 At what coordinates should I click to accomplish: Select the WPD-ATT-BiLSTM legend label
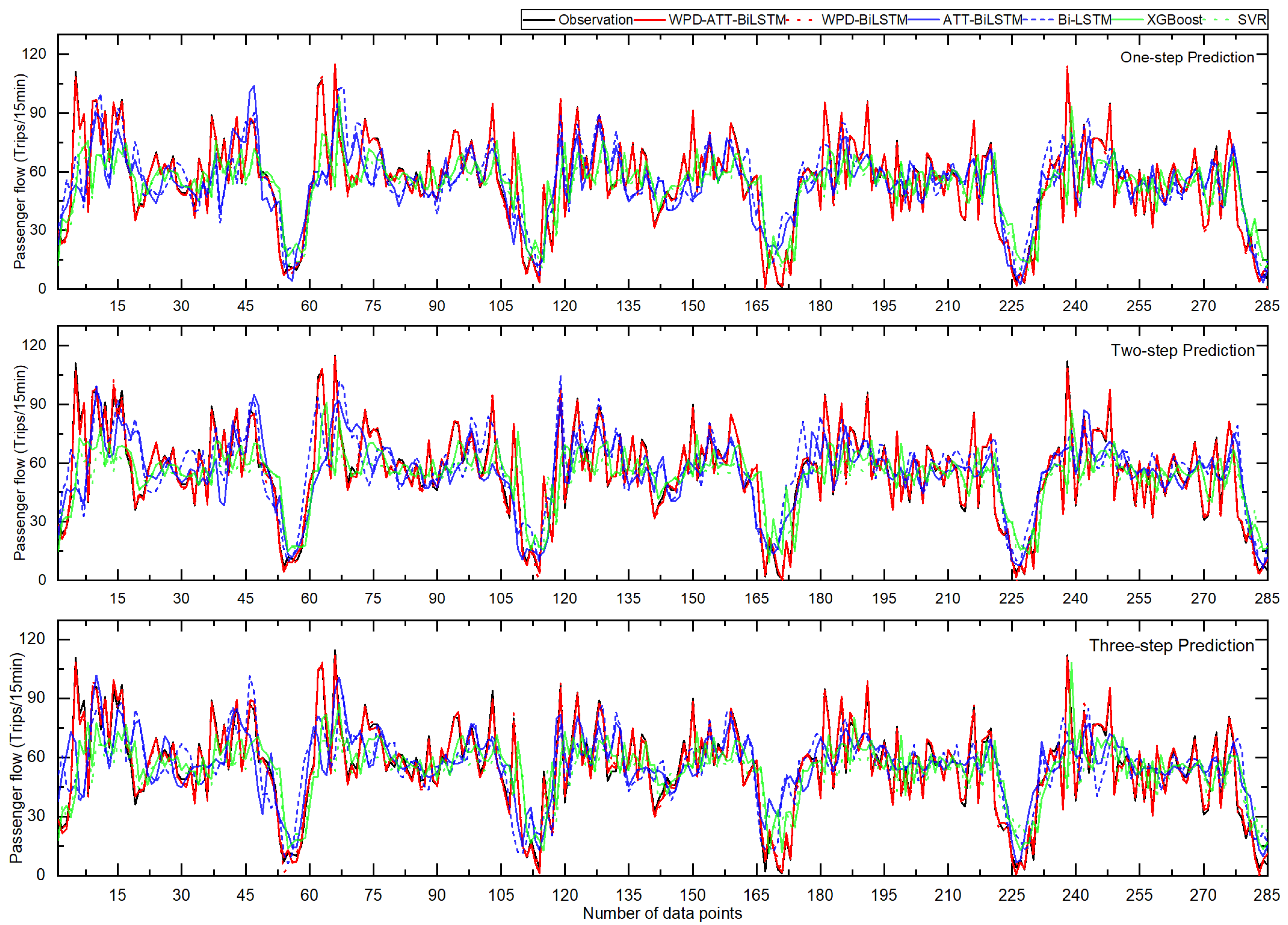(727, 20)
